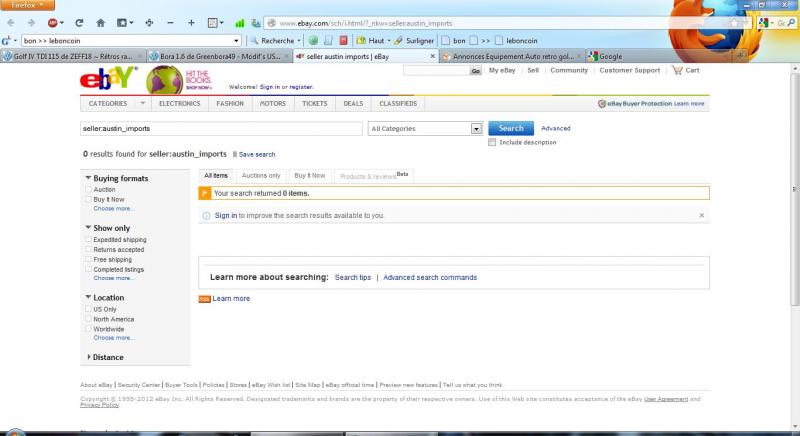
Task: Click the red book icon in Google toolbar
Action: pos(343,40)
